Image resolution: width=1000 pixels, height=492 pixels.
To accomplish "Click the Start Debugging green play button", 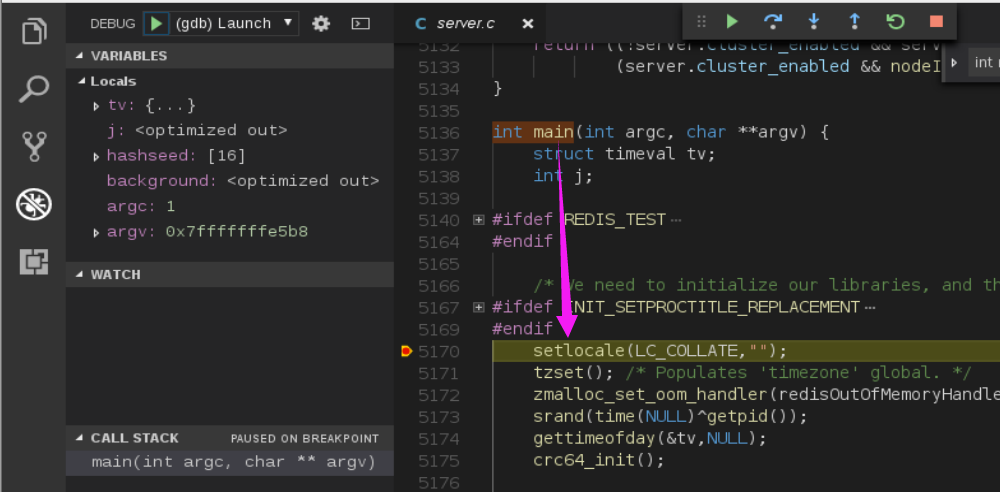I will click(156, 23).
